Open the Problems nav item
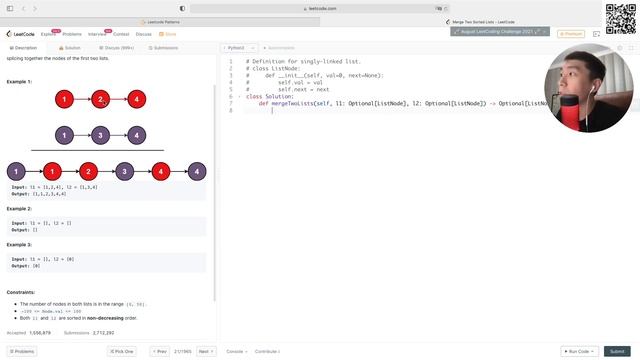 (72, 34)
